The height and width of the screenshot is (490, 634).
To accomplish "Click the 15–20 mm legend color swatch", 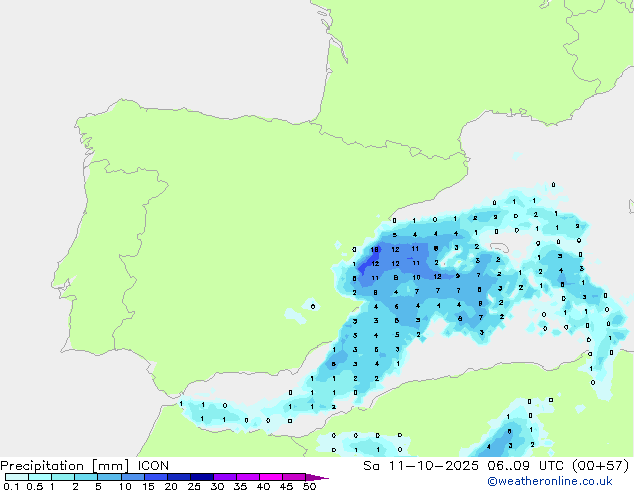I will [156, 477].
